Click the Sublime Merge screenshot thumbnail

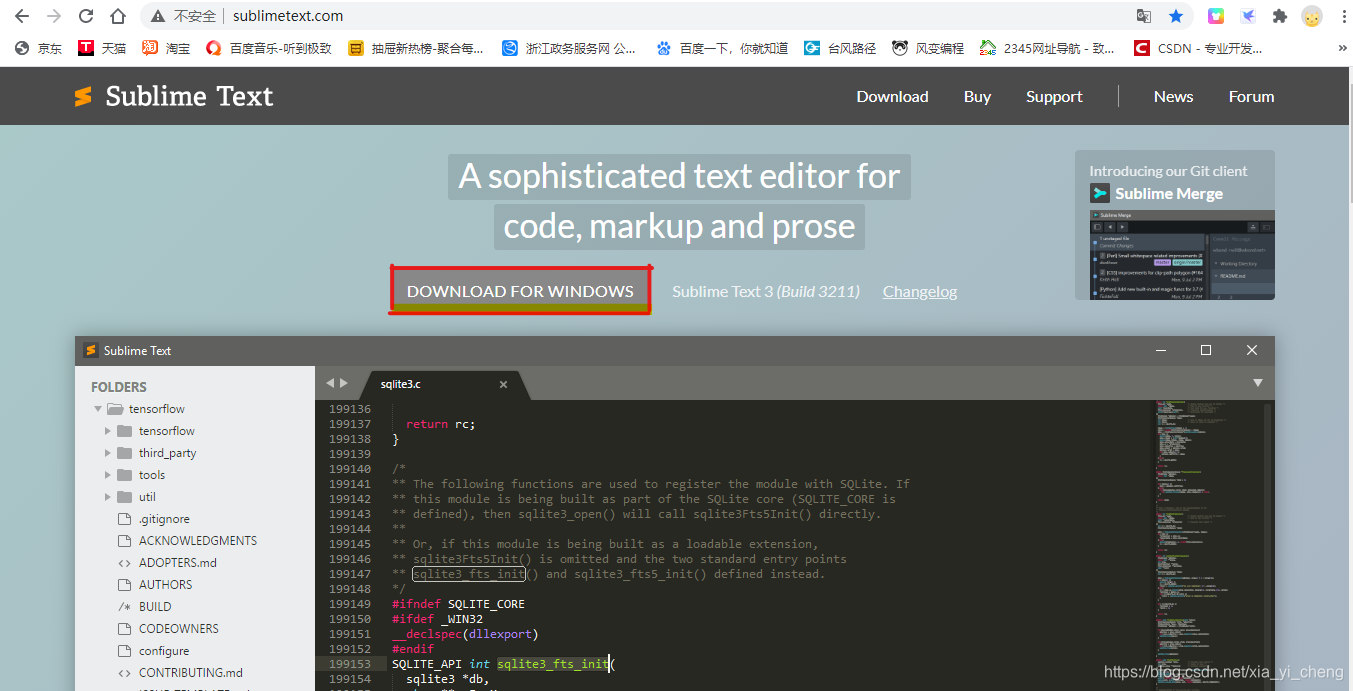coord(1182,254)
